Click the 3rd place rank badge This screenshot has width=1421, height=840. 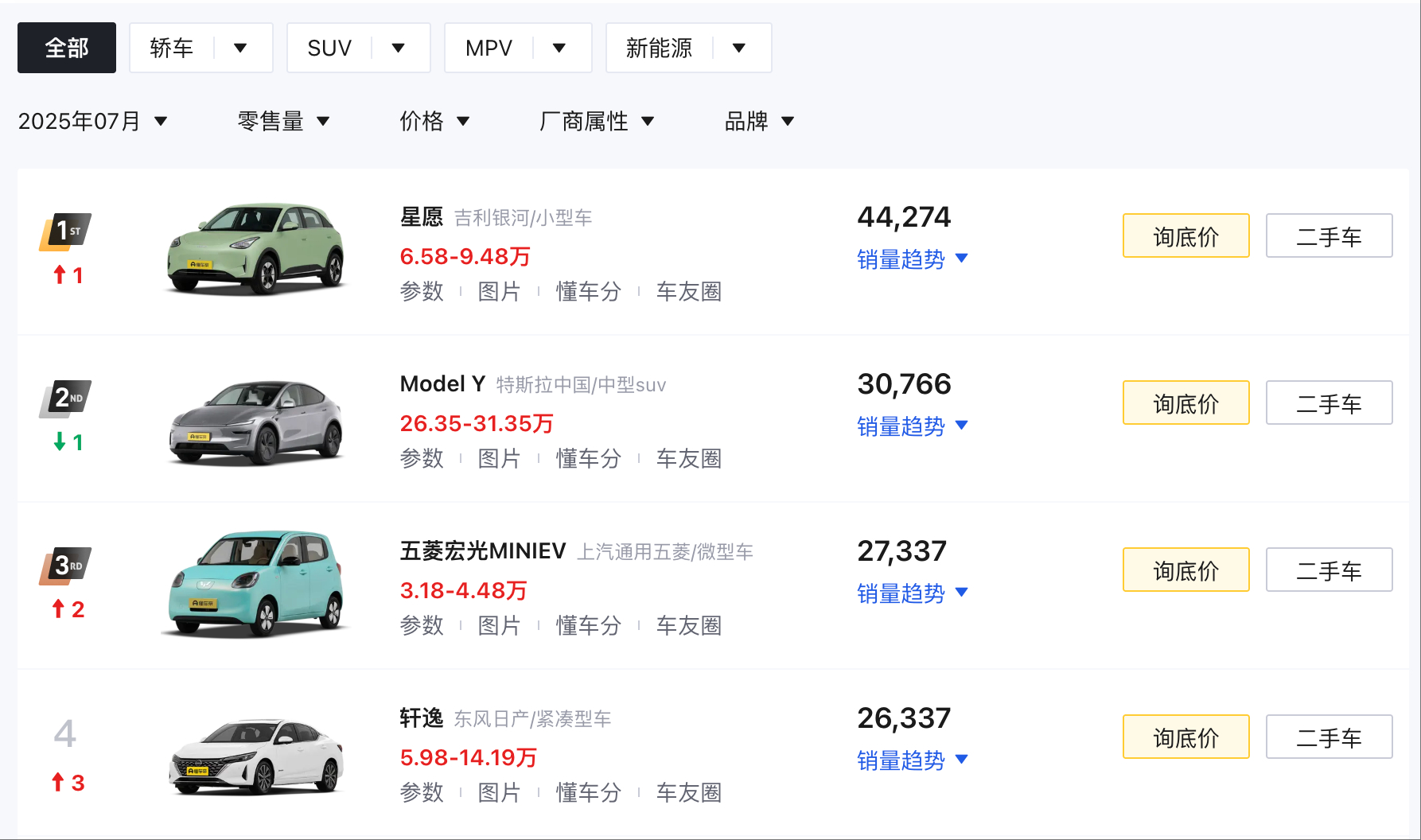(65, 566)
